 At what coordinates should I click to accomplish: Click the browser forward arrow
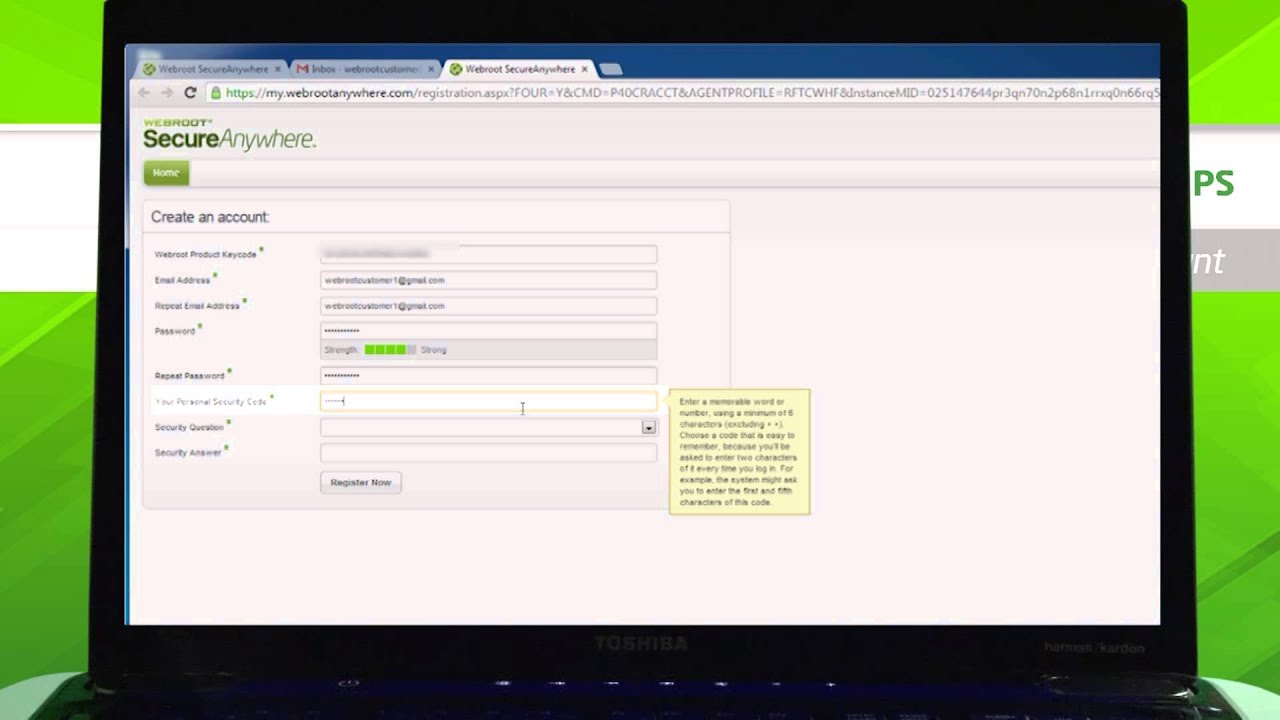[166, 93]
